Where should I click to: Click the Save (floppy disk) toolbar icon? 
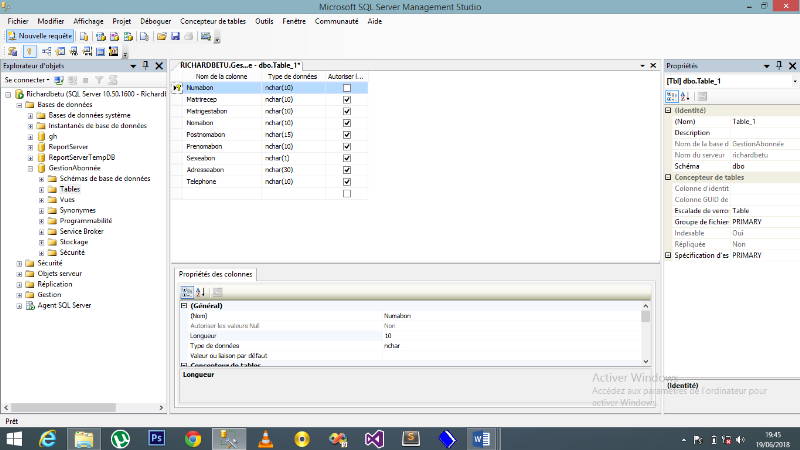click(174, 36)
